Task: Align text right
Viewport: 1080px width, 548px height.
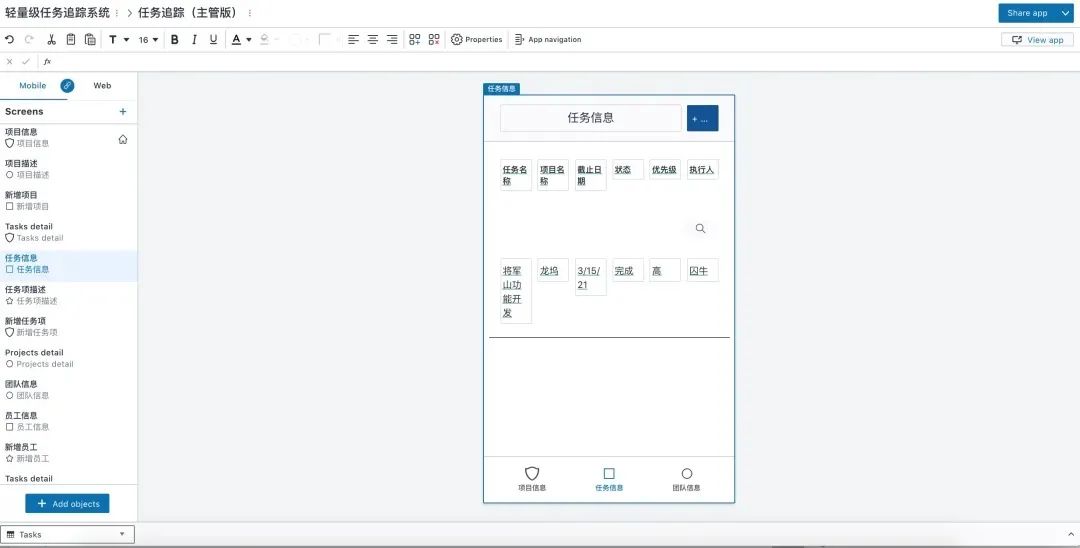Action: [392, 40]
